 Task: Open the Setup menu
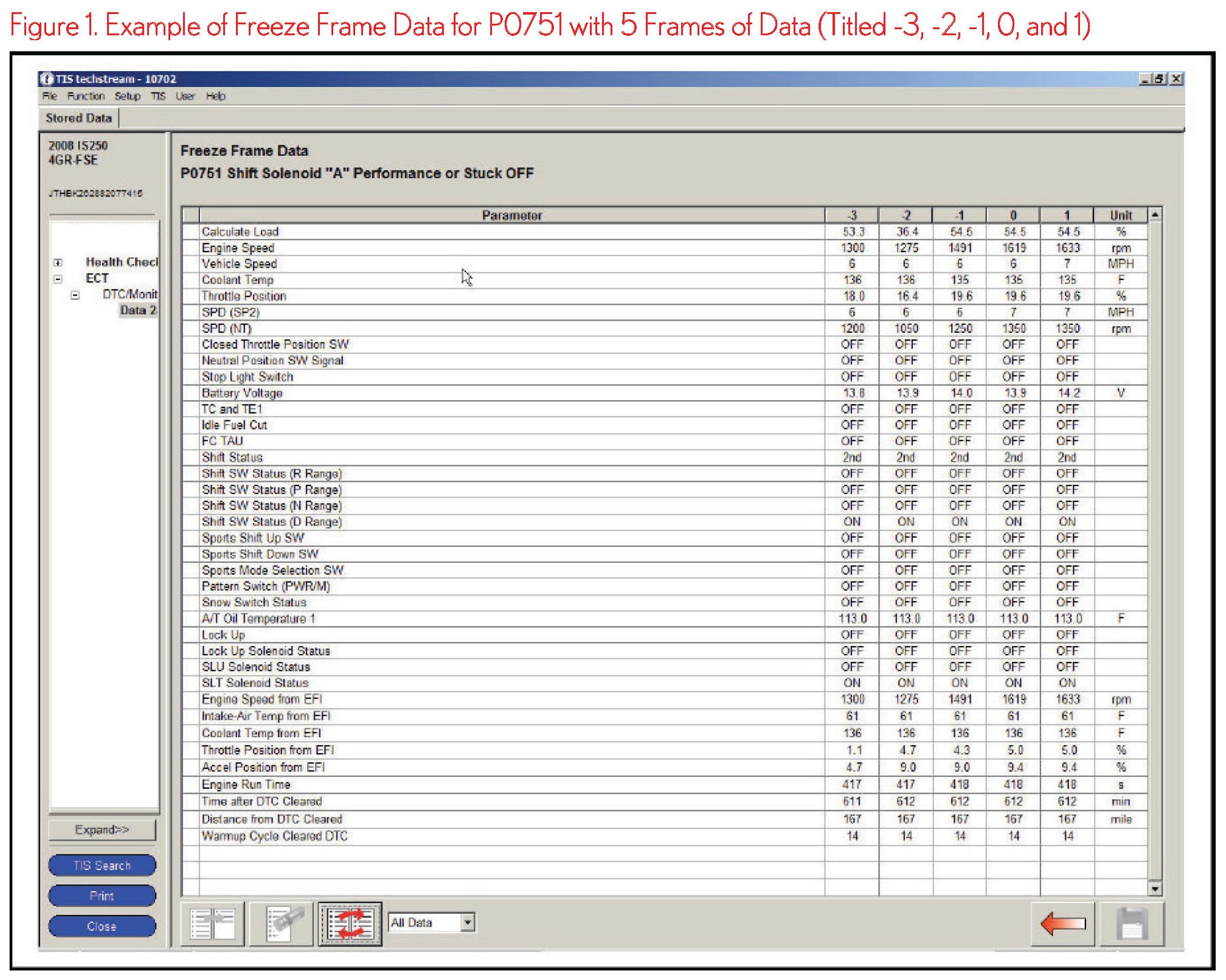click(x=127, y=96)
